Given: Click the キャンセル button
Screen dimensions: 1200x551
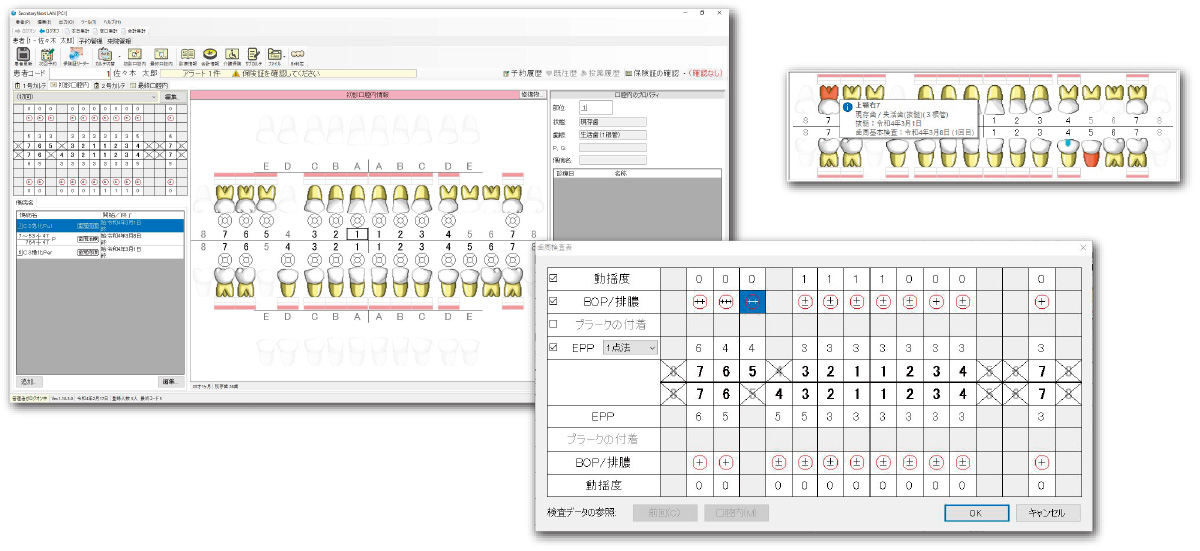Looking at the screenshot, I should [1047, 513].
